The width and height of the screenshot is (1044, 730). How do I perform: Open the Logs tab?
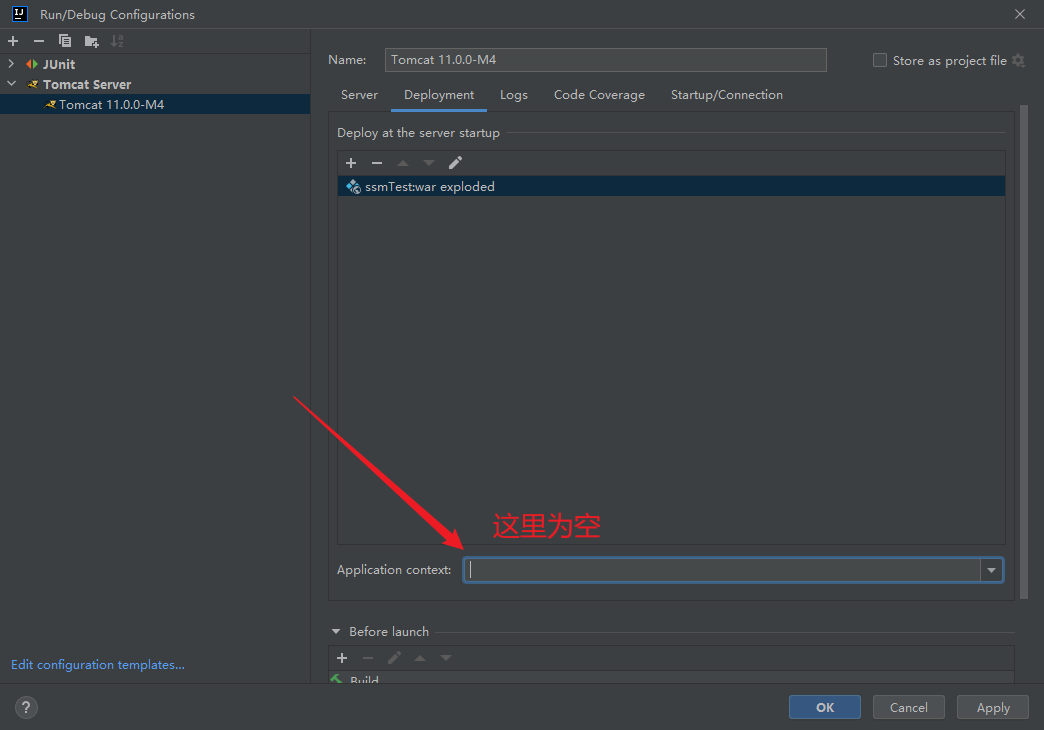(x=513, y=95)
